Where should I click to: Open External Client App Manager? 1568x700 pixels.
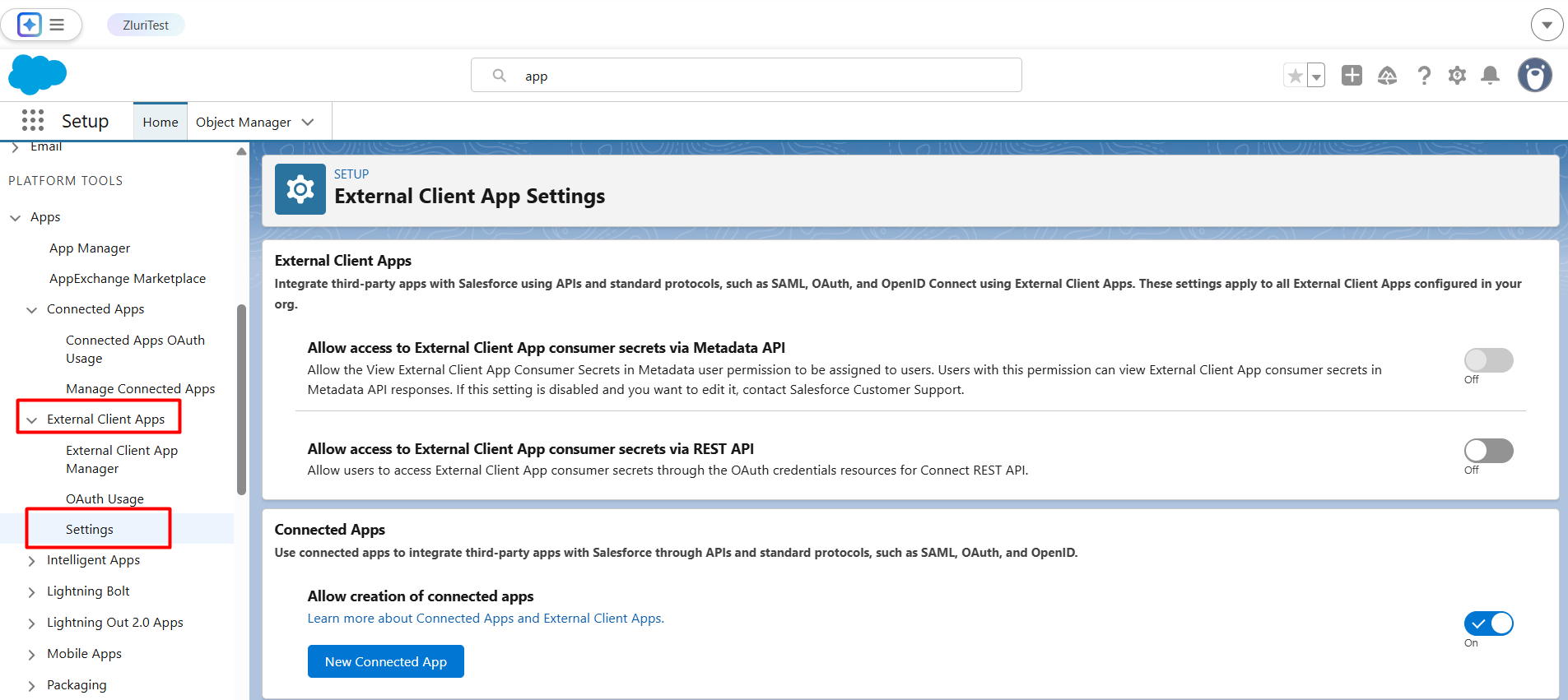[122, 459]
